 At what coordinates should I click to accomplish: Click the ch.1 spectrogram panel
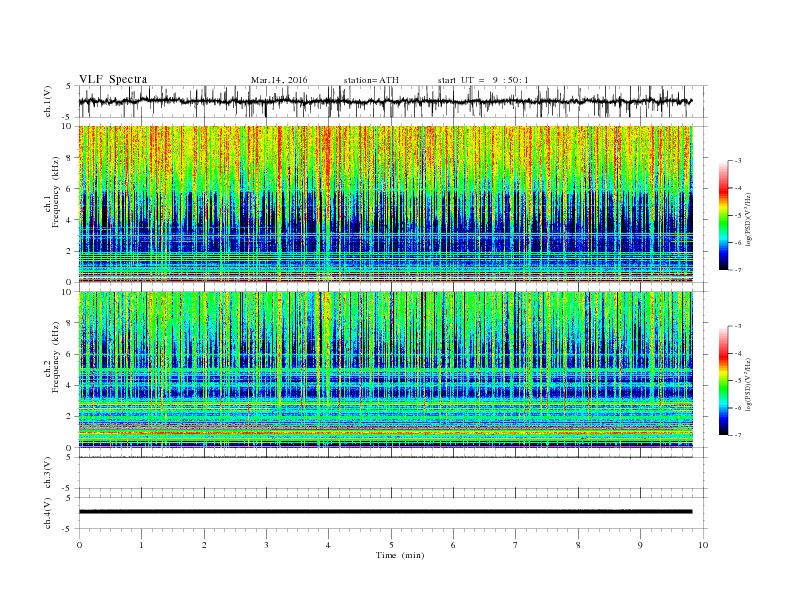tap(386, 204)
